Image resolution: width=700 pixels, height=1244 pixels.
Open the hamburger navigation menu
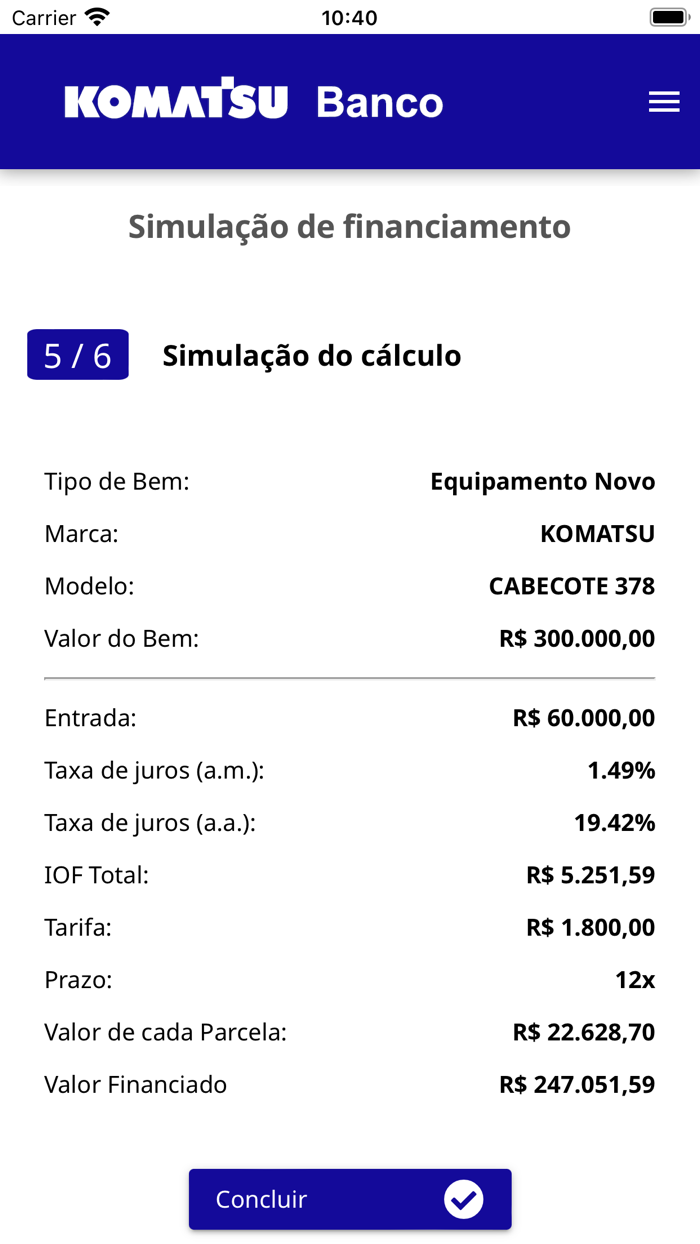(664, 101)
